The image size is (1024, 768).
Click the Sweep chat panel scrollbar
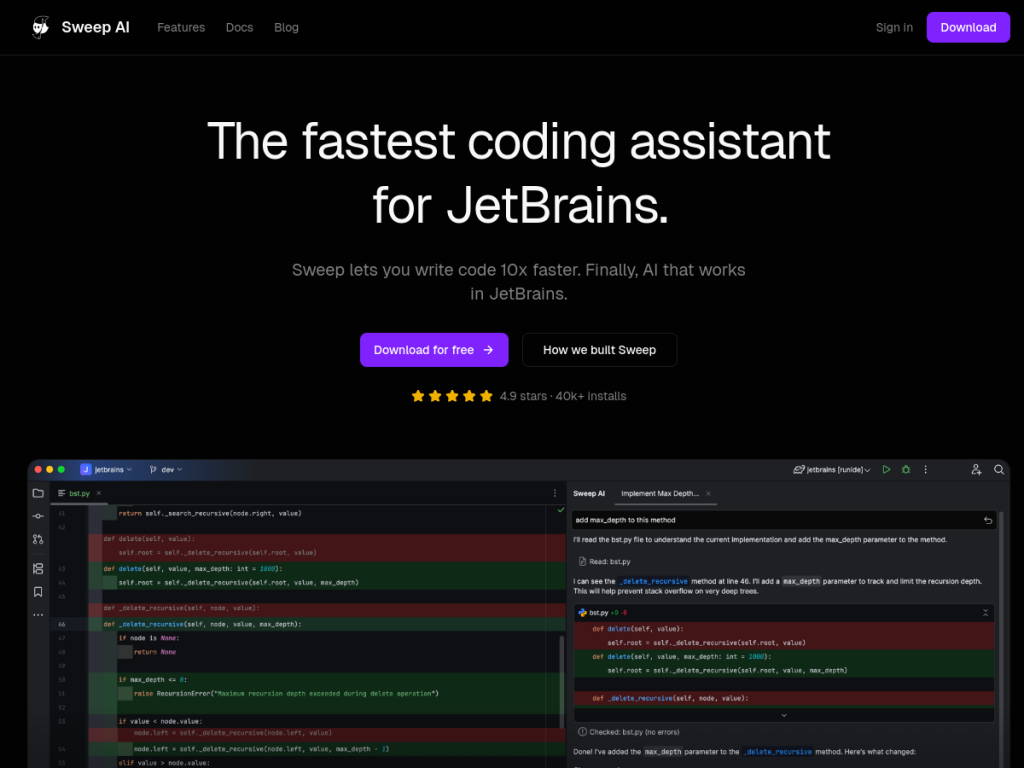(1002, 639)
